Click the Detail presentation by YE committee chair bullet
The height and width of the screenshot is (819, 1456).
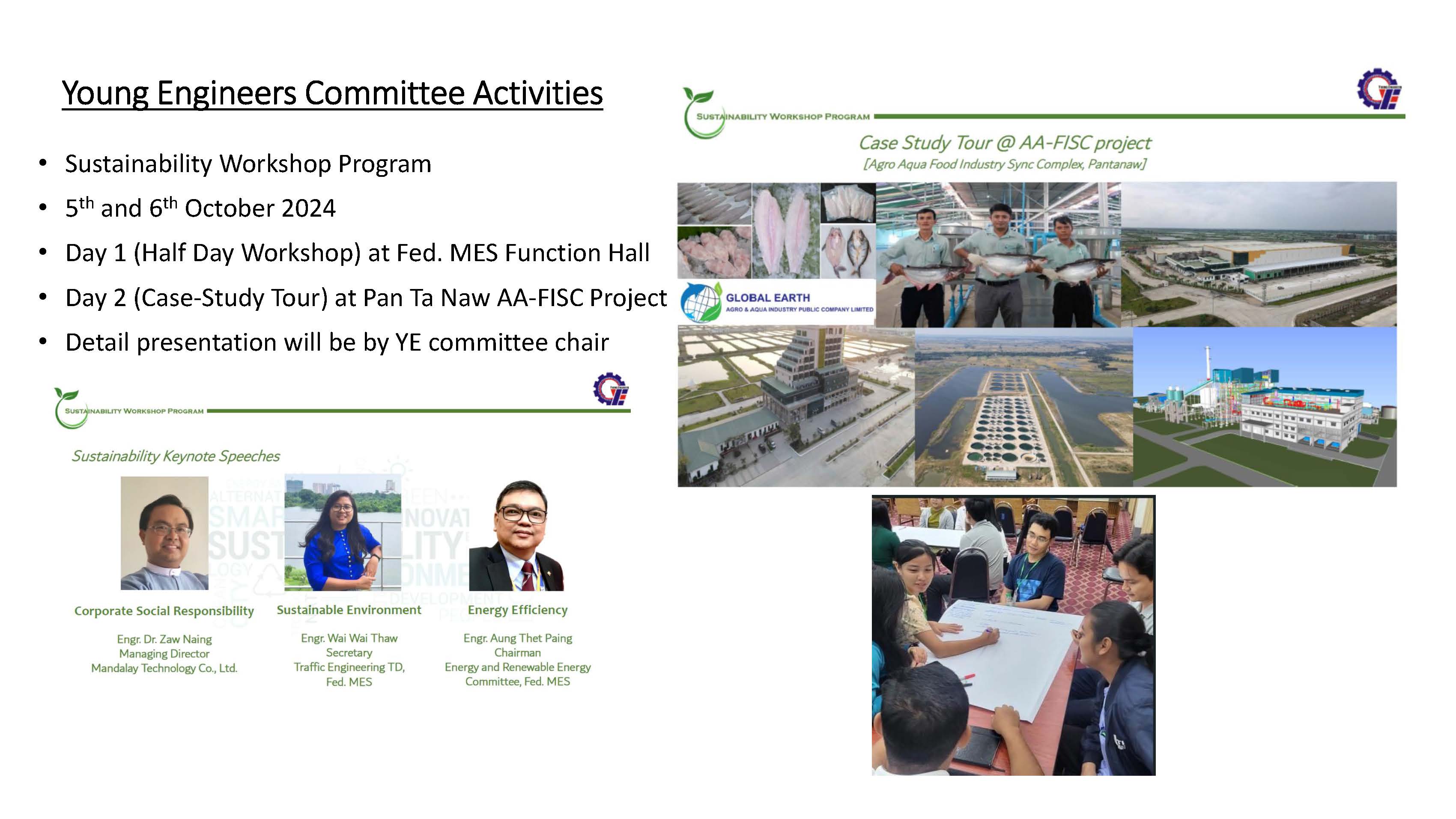coord(337,342)
